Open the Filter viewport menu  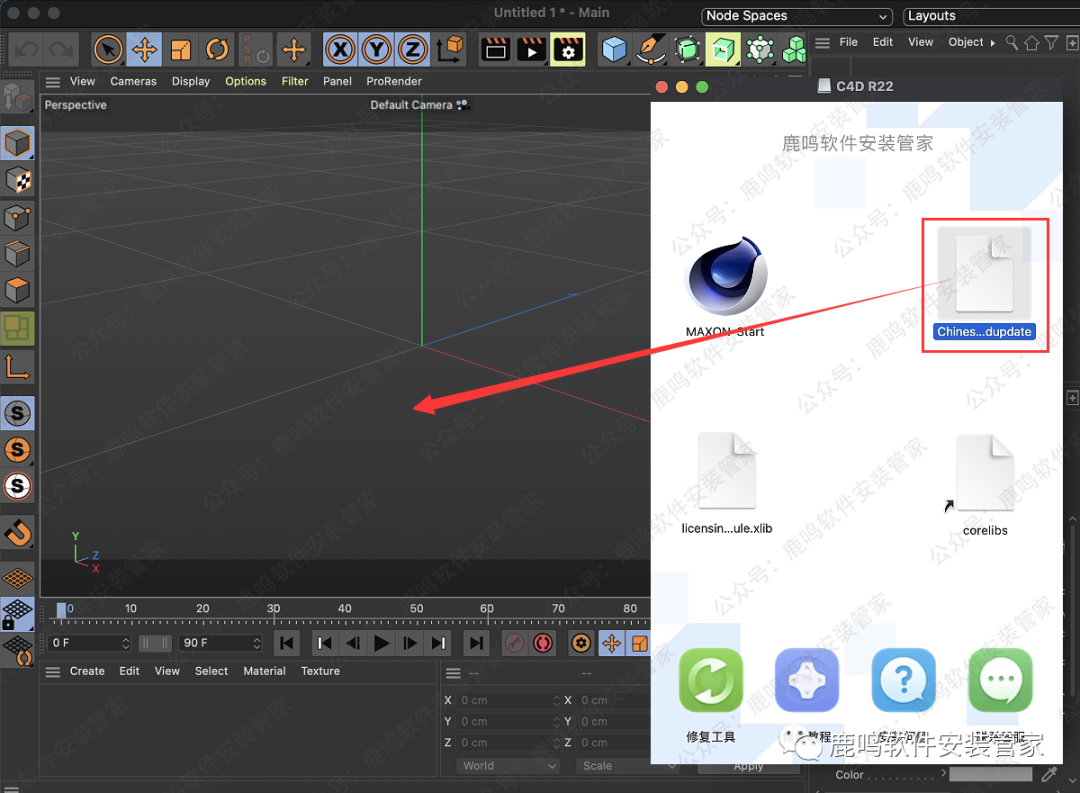pyautogui.click(x=295, y=81)
